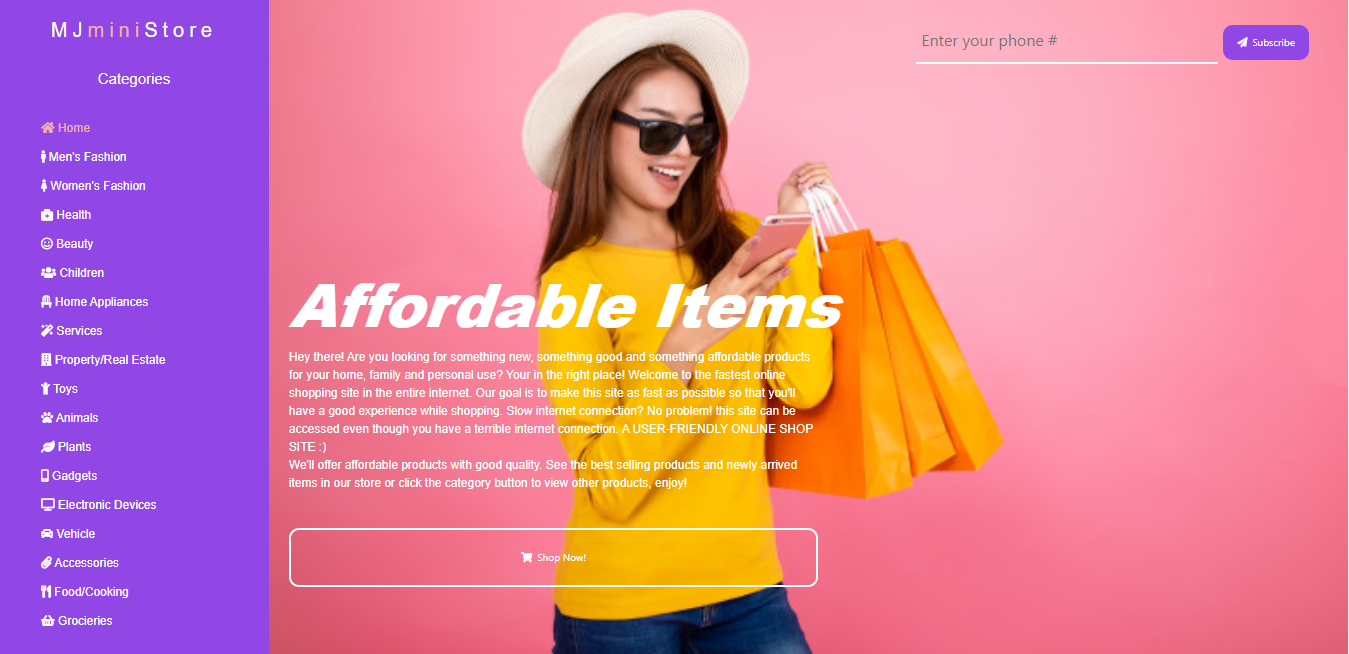Click the Home house icon in sidebar
Screen dimensions: 1349x654
[47, 128]
